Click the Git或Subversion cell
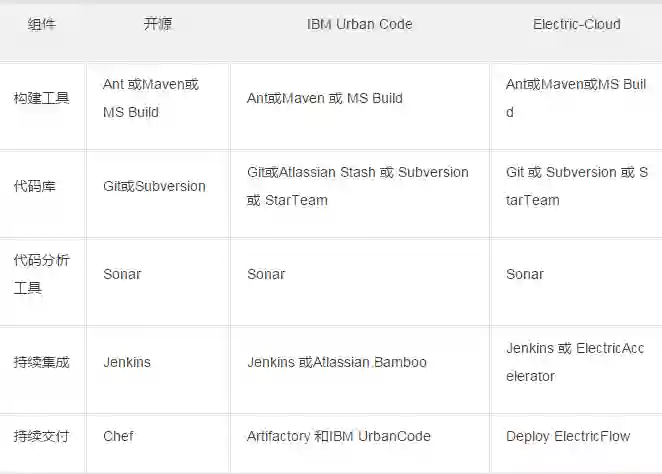662x474 pixels. point(154,186)
